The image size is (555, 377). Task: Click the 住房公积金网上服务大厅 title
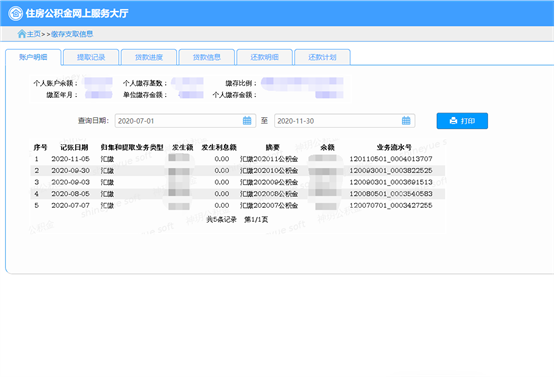pyautogui.click(x=77, y=13)
